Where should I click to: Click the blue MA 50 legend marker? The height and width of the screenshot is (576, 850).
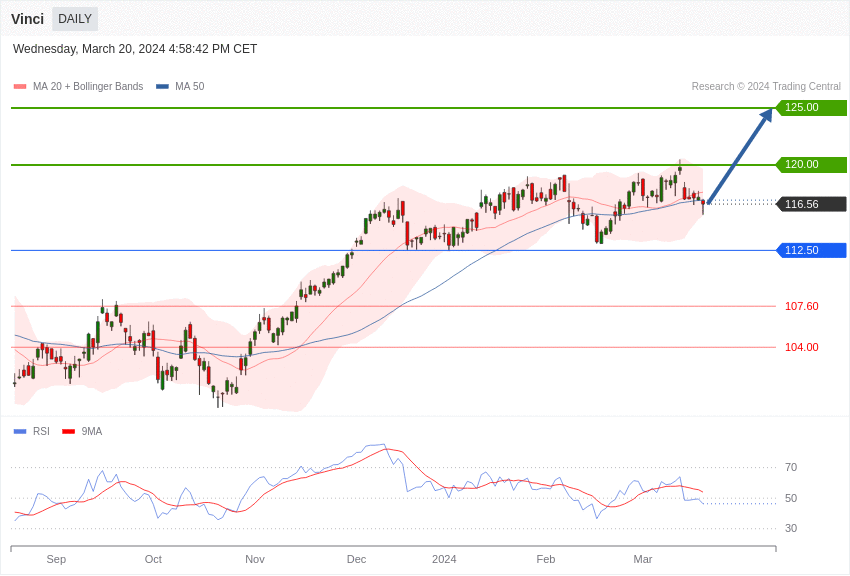162,87
